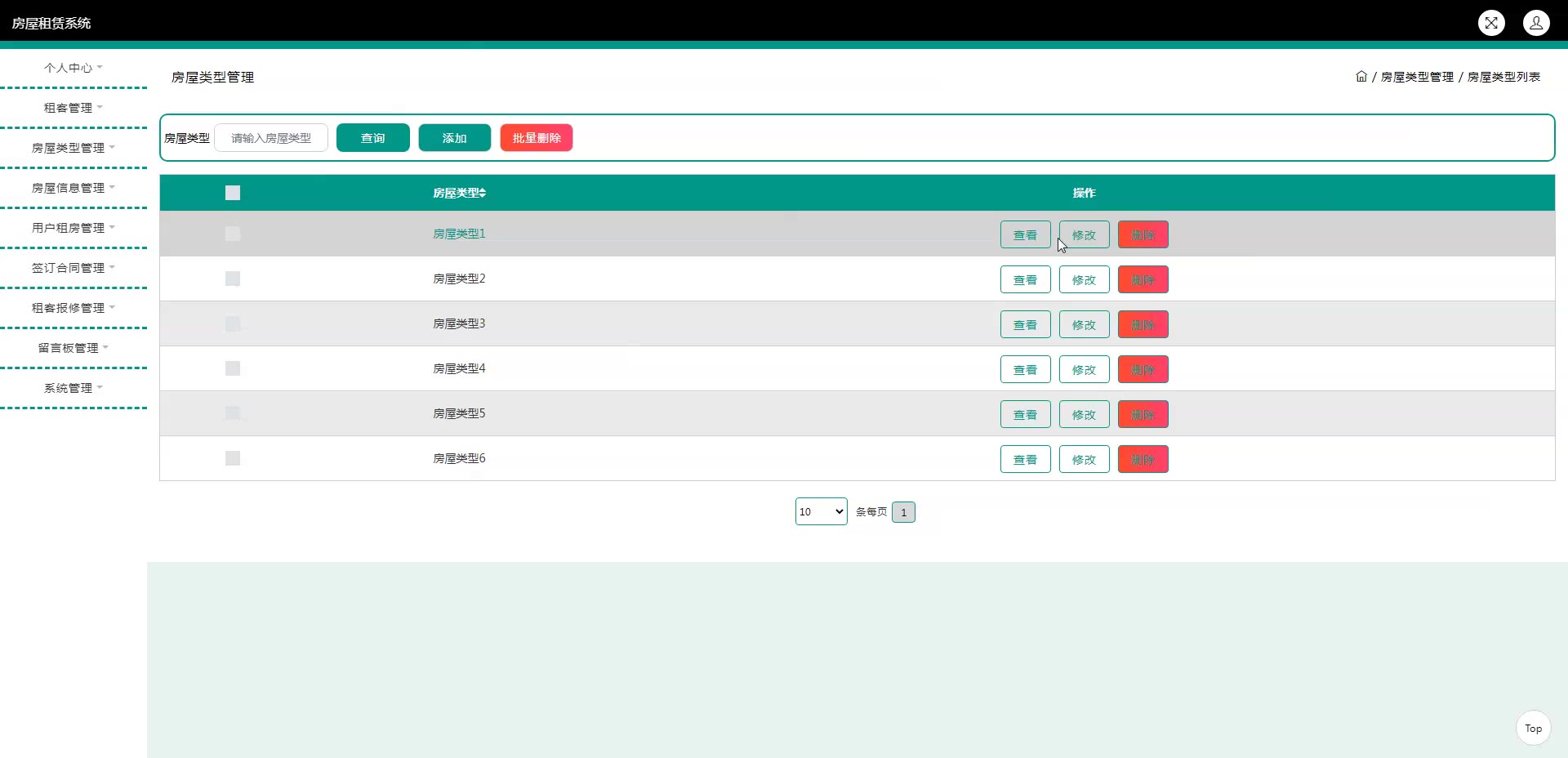Viewport: 1568px width, 758px height.
Task: Click the home icon in the breadcrumb
Action: 1361,77
